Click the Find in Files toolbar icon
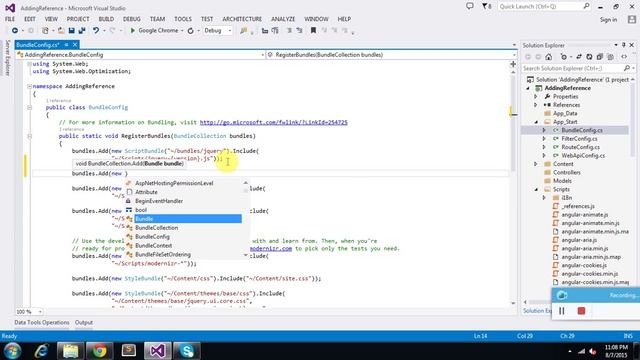Viewport: 640px width, 360px height. (244, 31)
